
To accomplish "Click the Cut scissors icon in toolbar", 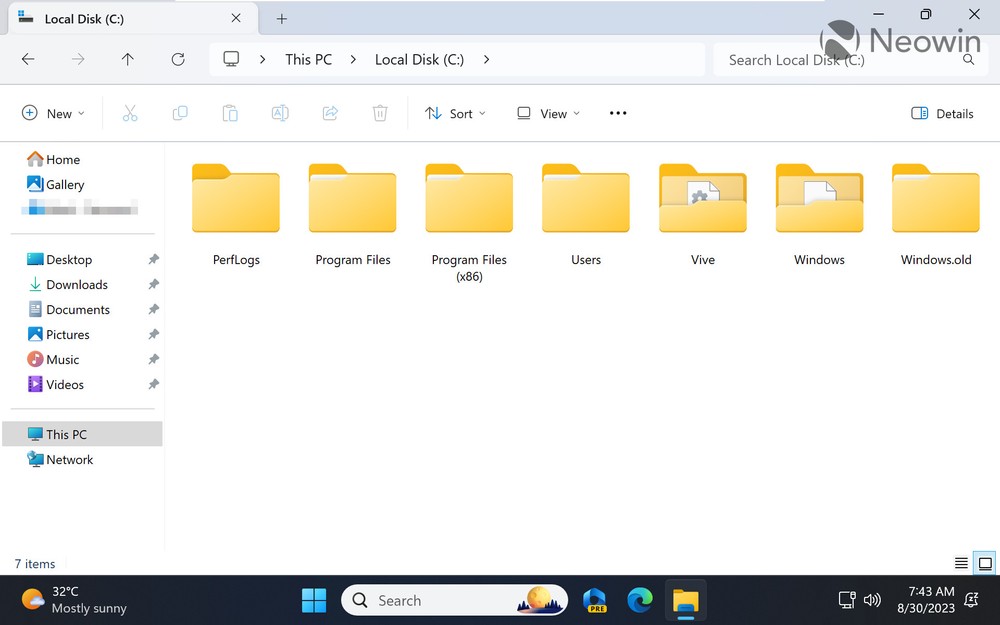I will (x=130, y=114).
